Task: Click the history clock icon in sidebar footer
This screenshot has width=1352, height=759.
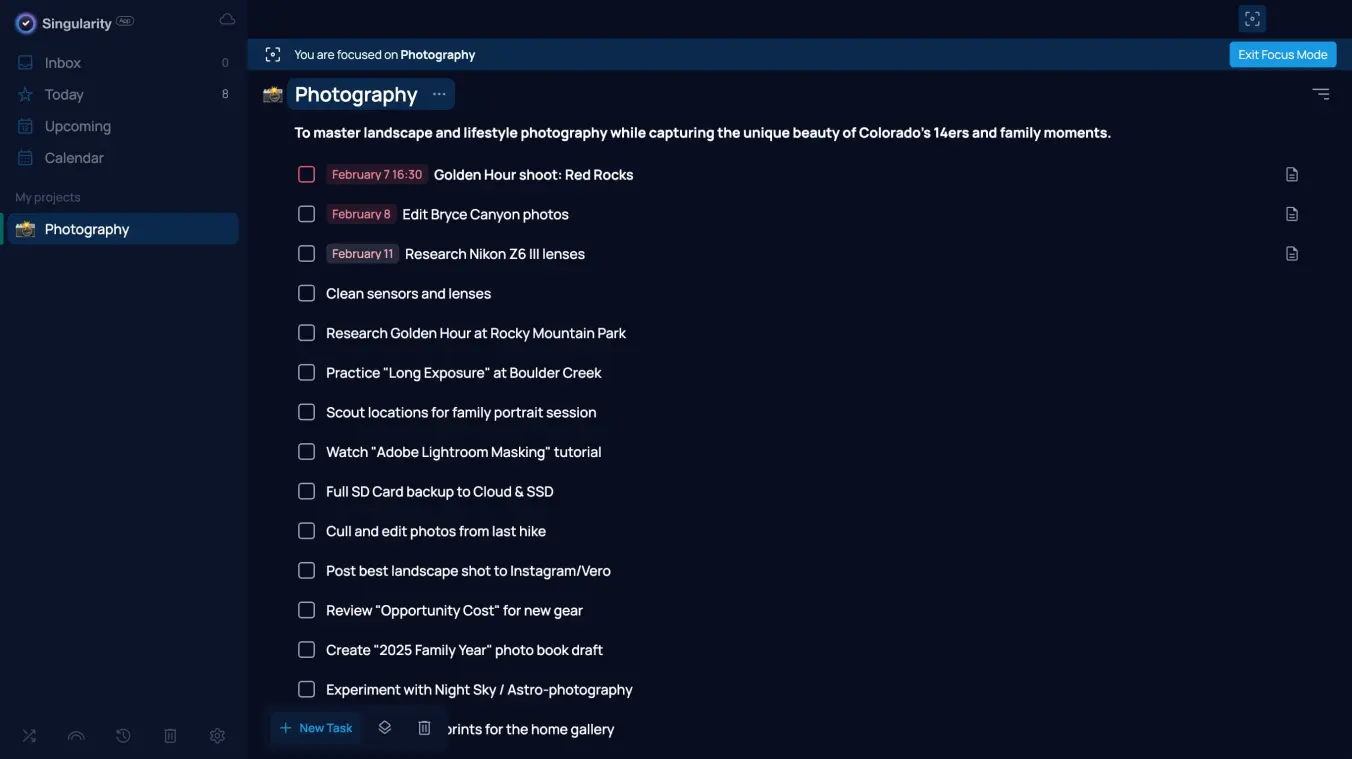Action: [x=123, y=736]
